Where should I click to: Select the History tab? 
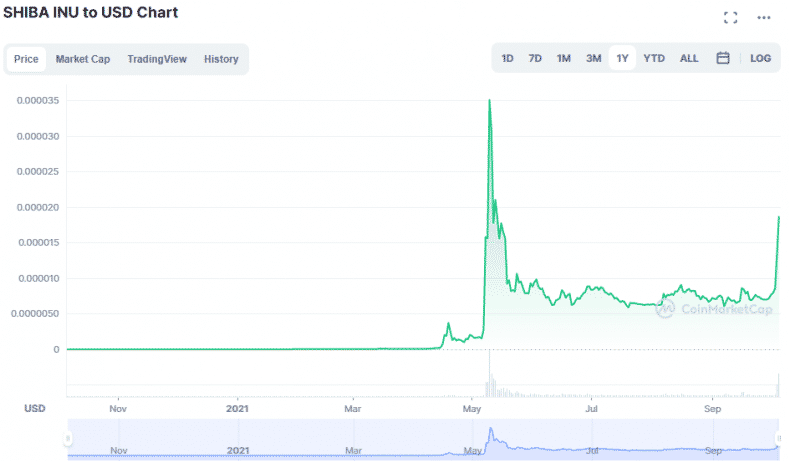coord(221,59)
